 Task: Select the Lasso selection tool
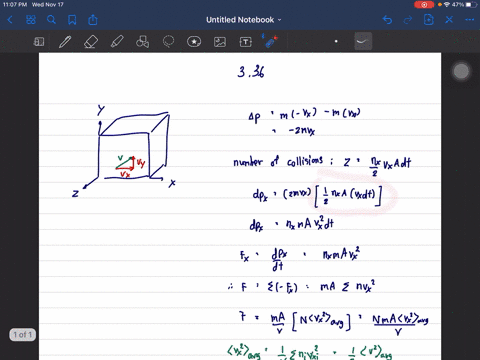[x=168, y=42]
